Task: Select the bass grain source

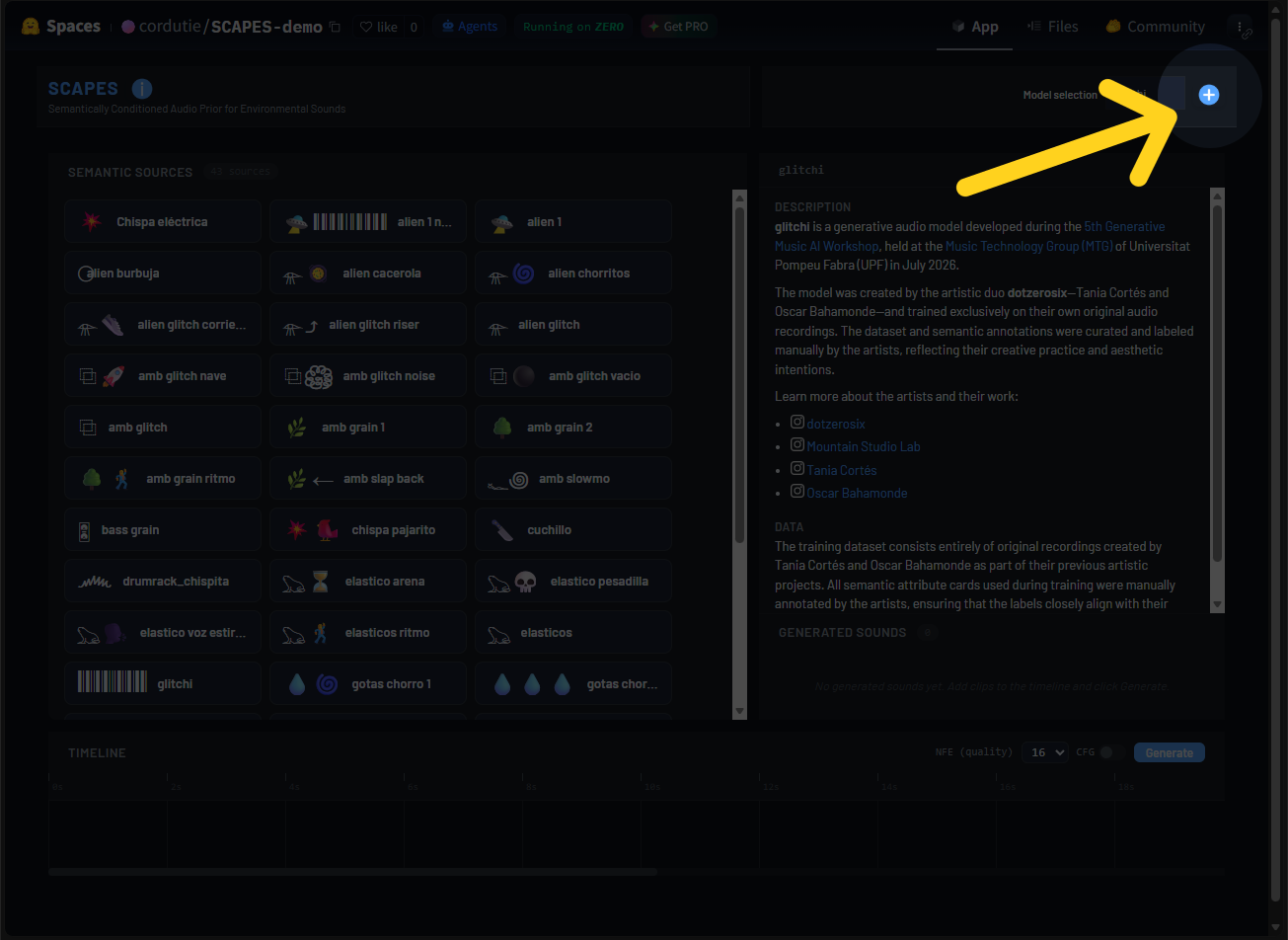Action: click(163, 530)
